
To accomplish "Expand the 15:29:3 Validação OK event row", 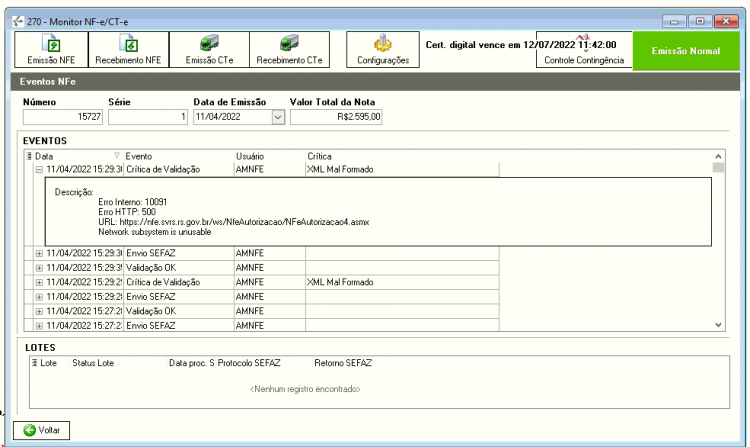I will [x=39, y=268].
